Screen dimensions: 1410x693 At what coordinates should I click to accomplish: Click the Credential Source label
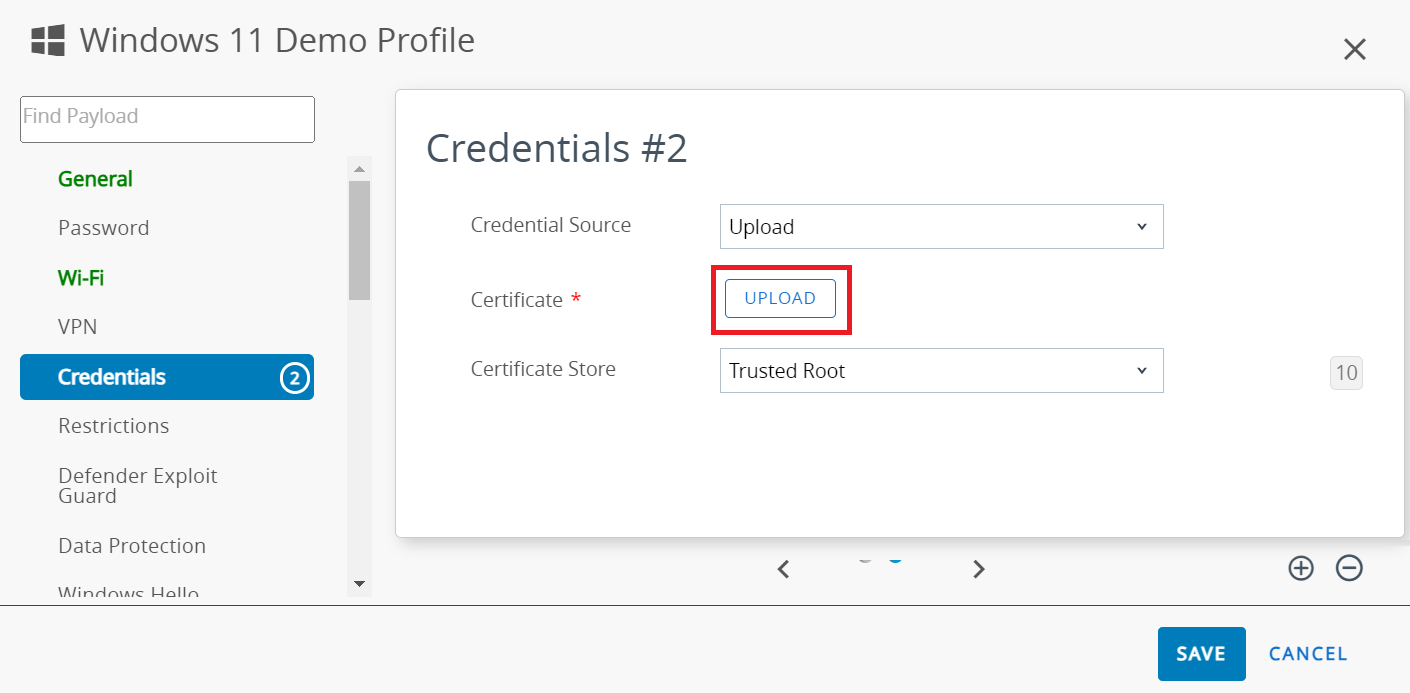(x=551, y=225)
